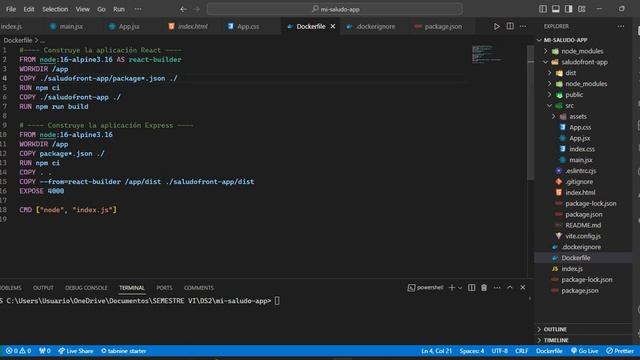Open Explorer views and more actions
Screen dimensions: 640x360
point(621,27)
